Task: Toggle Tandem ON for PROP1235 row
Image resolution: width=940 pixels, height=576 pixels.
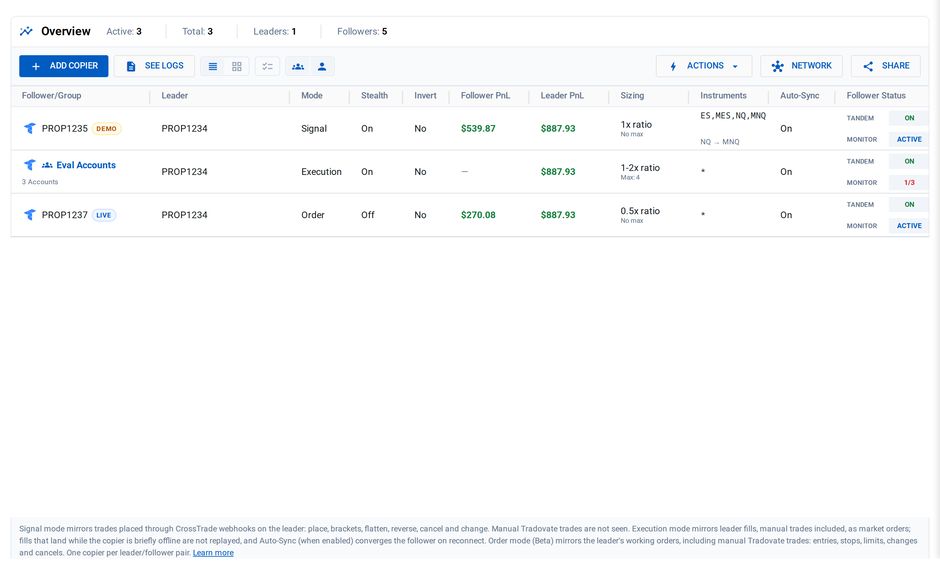Action: (x=909, y=118)
